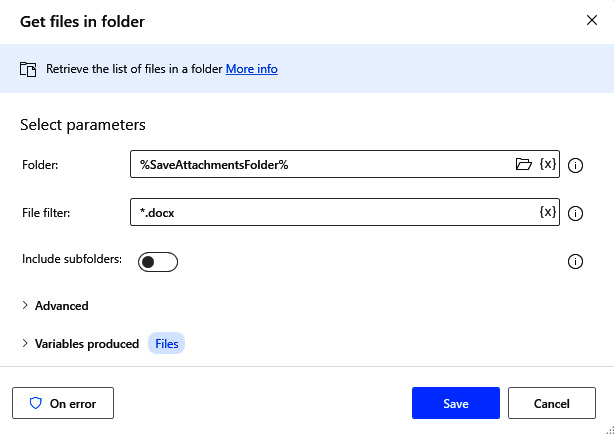Screen dimensions: 614x434
Task: Save the Get files in folder action
Action: [x=456, y=403]
